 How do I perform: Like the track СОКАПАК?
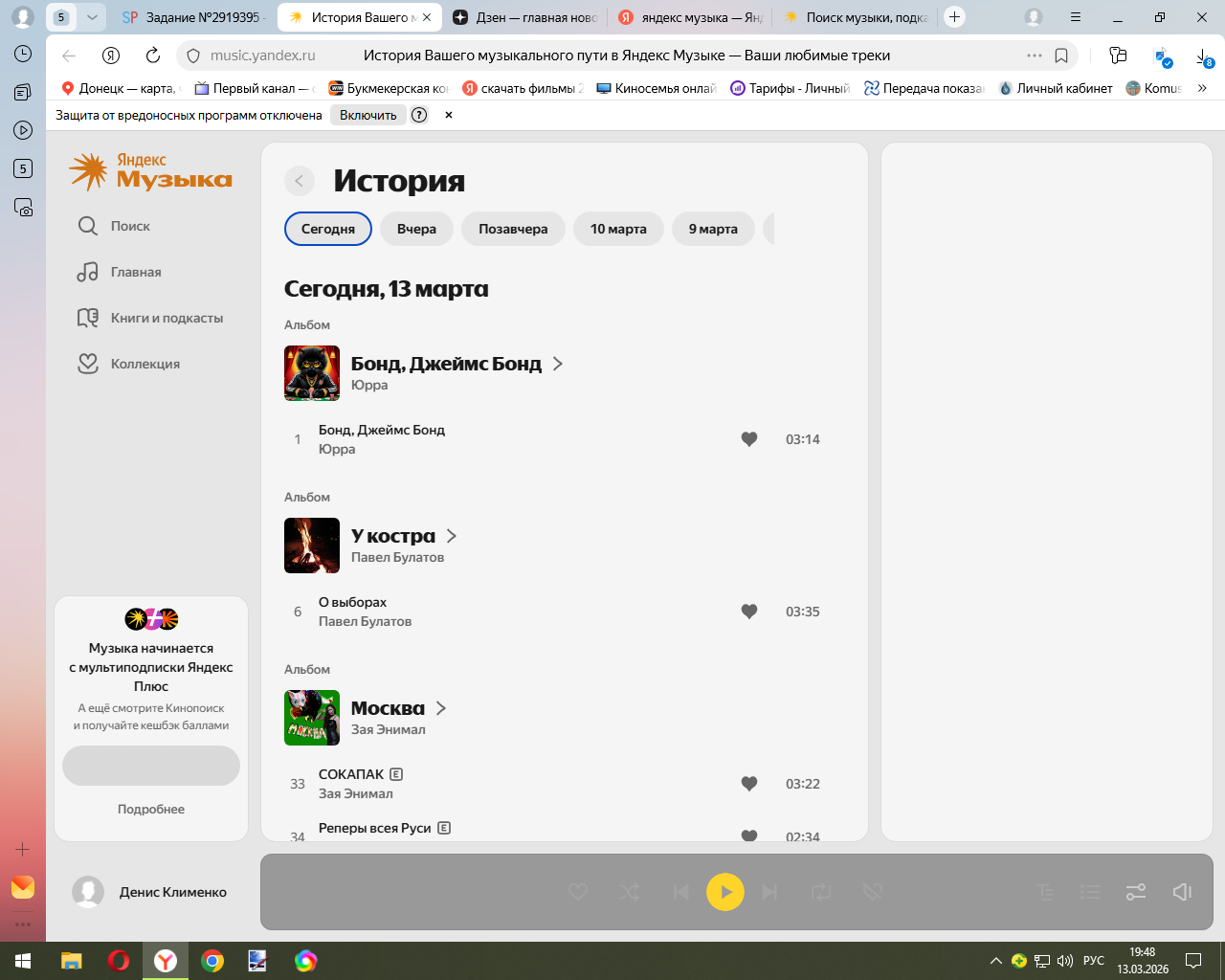click(749, 784)
